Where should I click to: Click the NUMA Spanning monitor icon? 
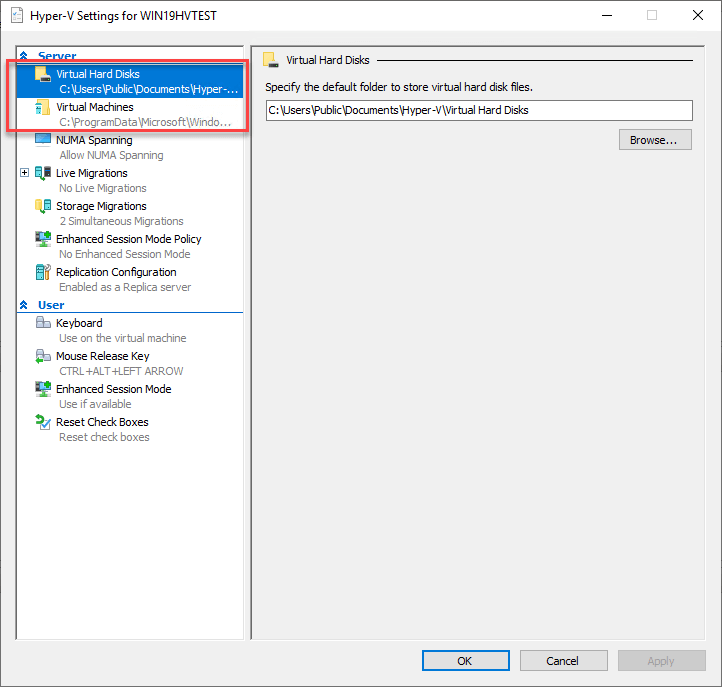(43, 140)
